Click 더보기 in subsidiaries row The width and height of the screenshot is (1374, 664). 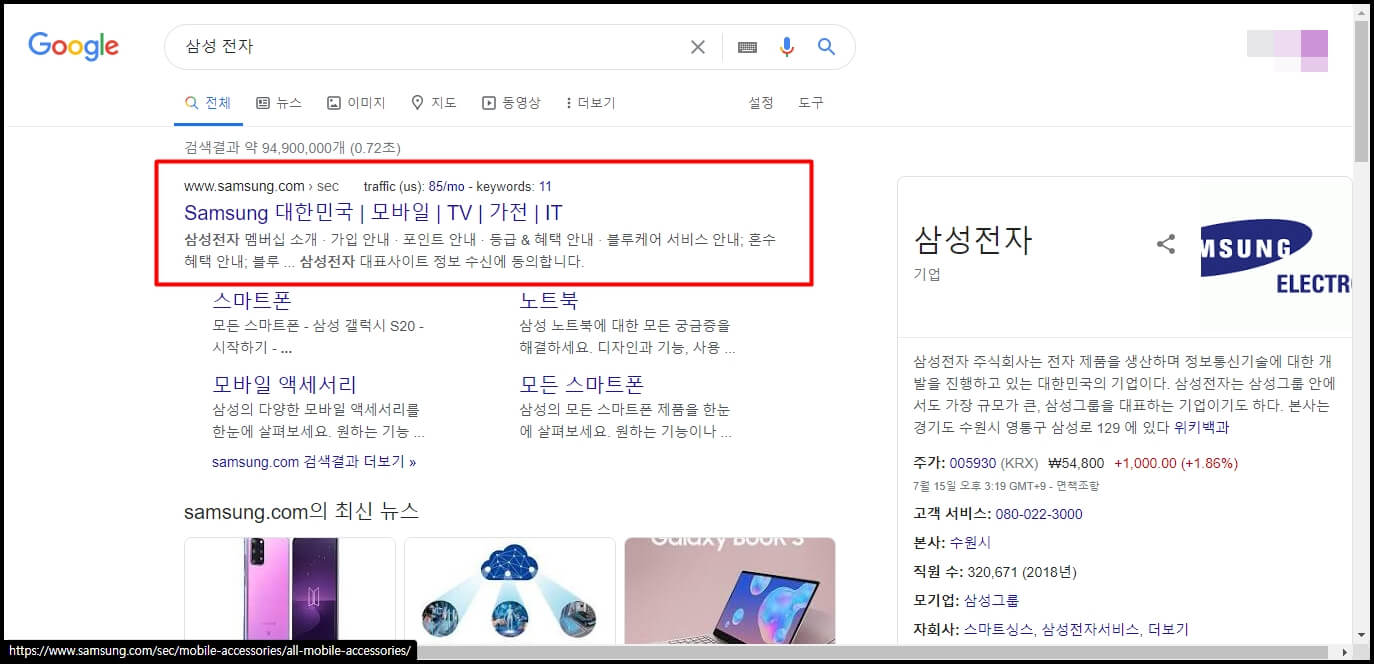point(1168,629)
